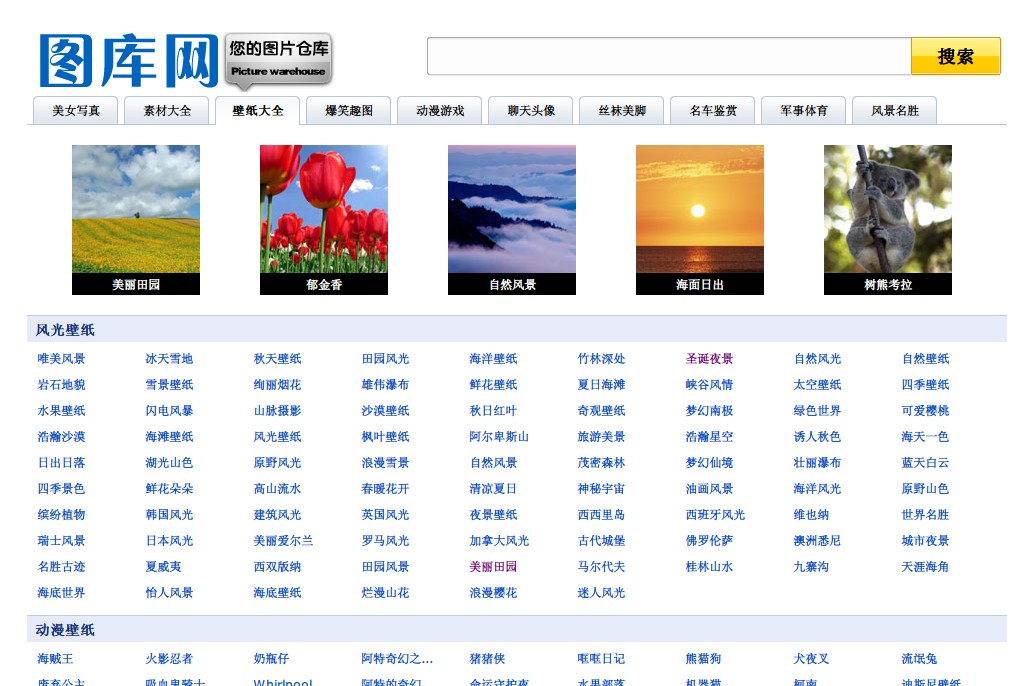Select the 壁纸大全 tab
1030x686 pixels.
tap(258, 110)
